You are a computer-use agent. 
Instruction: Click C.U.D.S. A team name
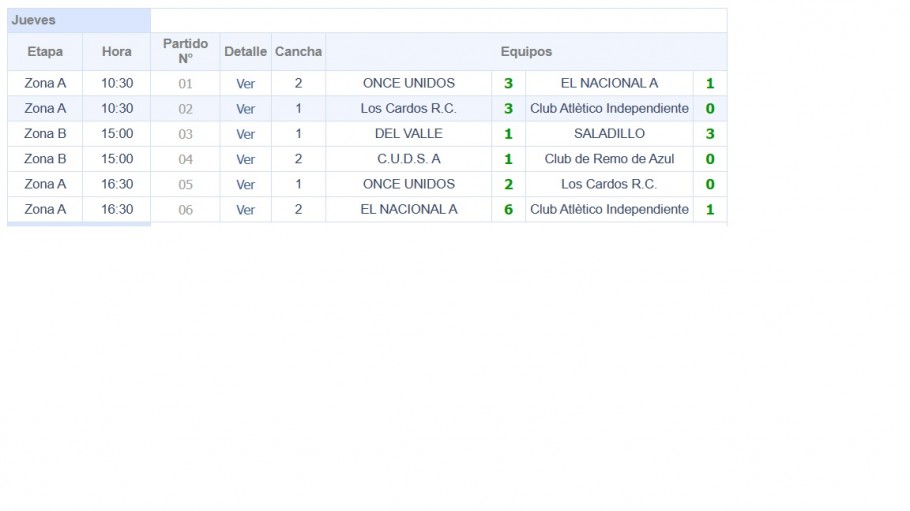coord(409,159)
